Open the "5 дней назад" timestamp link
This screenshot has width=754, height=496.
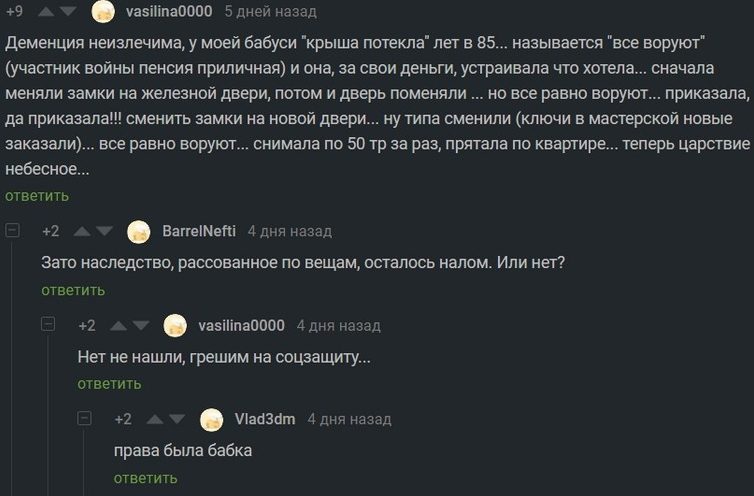[x=270, y=12]
